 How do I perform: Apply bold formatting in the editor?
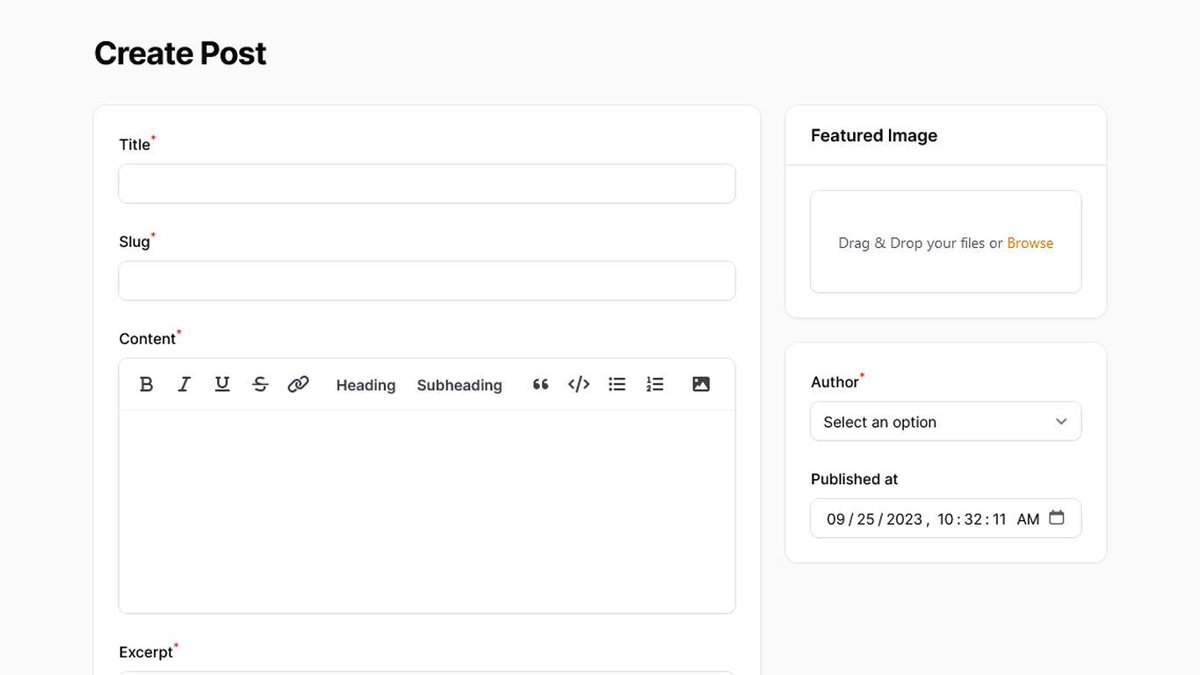coord(146,384)
